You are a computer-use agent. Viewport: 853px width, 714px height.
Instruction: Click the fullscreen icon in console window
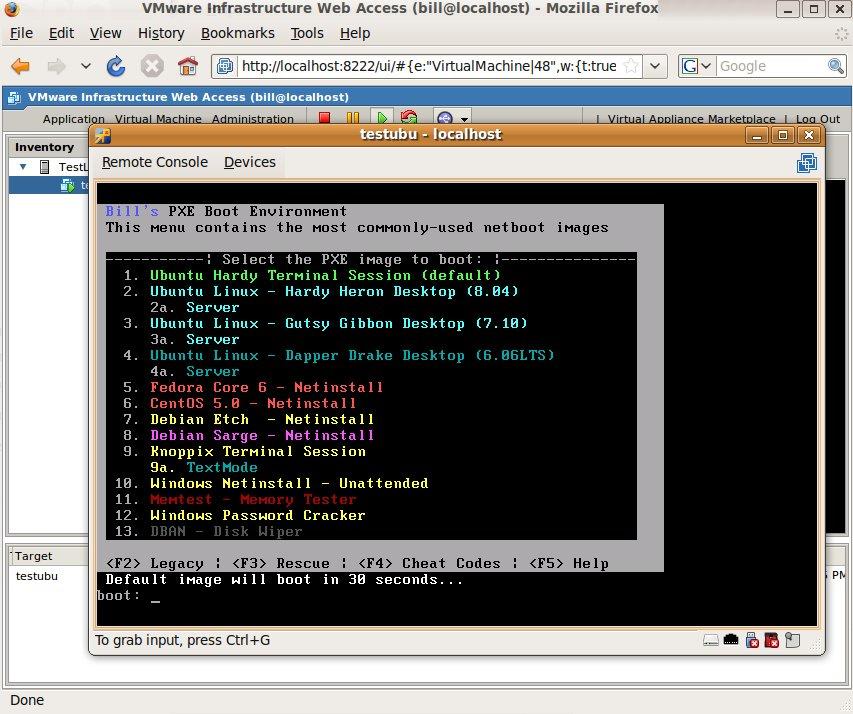pos(806,163)
